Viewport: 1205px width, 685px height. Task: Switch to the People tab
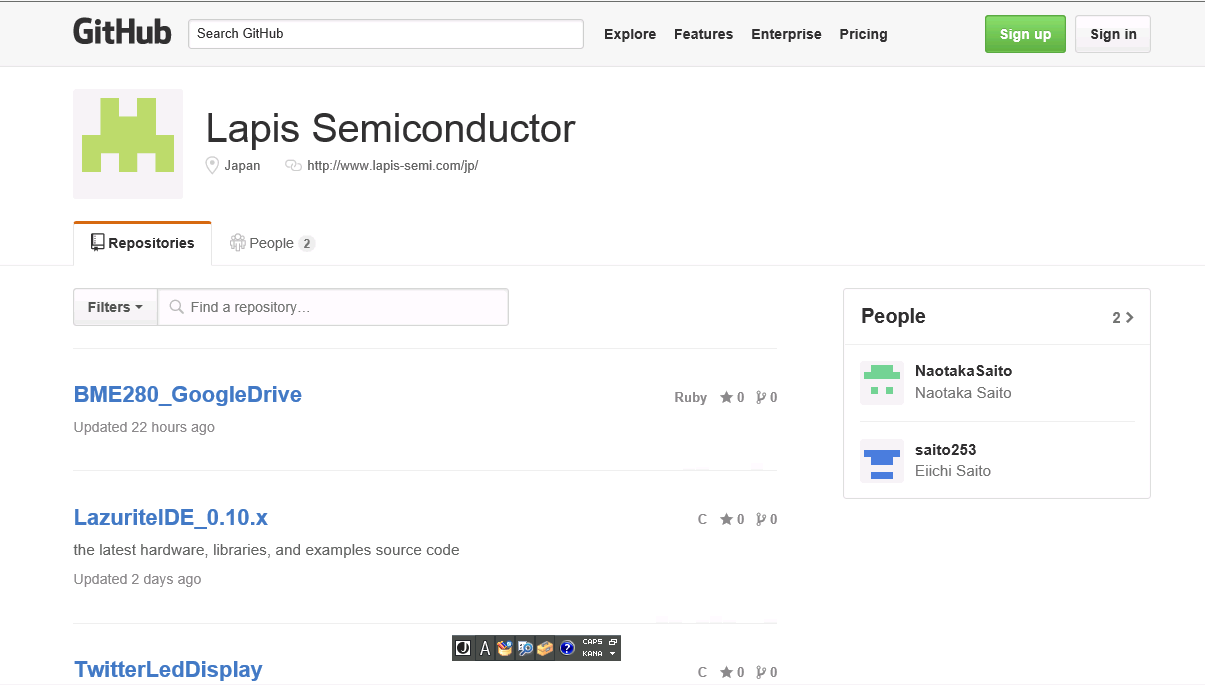[x=272, y=243]
